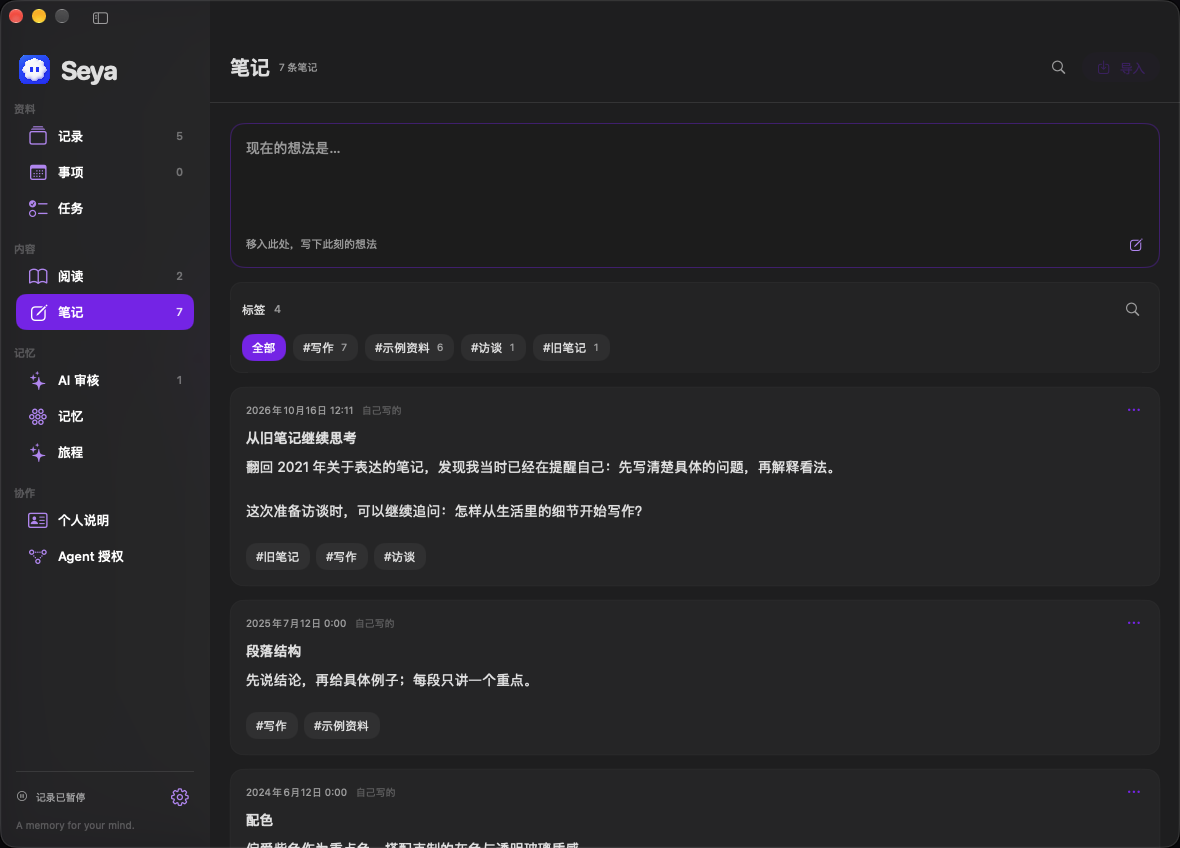Click #示例资料 tag under 段落结构
1180x848 pixels.
click(341, 726)
